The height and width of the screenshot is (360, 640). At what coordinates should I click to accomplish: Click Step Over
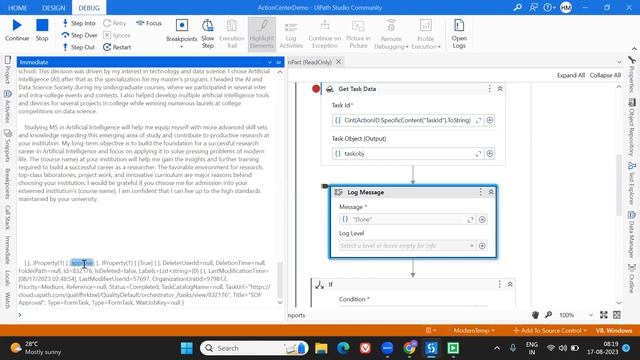coord(80,35)
